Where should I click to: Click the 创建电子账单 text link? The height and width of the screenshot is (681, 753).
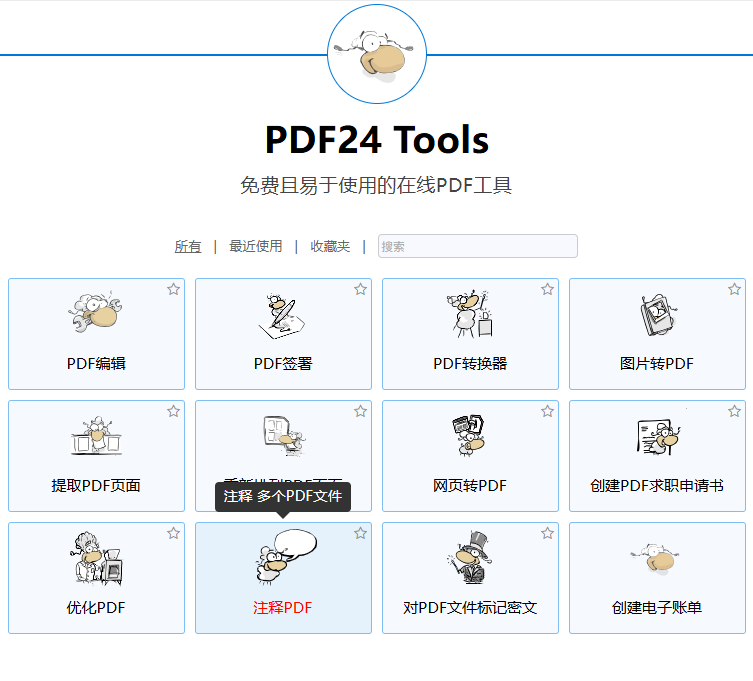point(657,608)
